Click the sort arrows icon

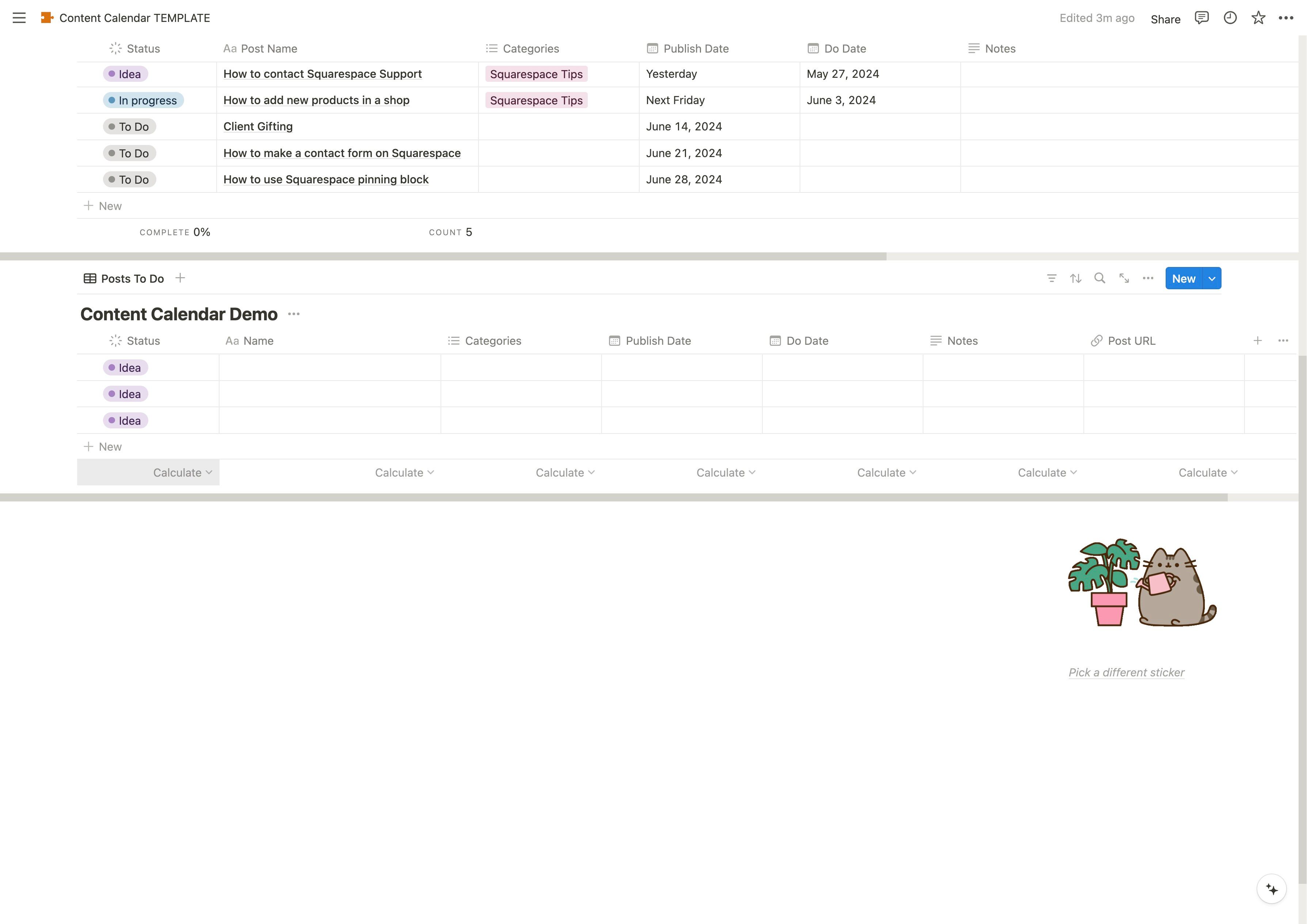[x=1075, y=278]
